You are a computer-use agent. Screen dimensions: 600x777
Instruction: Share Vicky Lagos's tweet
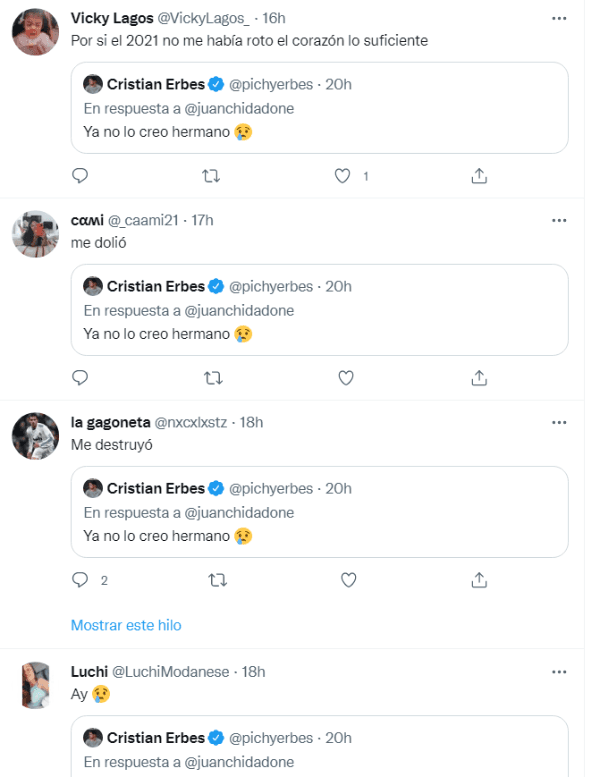479,175
